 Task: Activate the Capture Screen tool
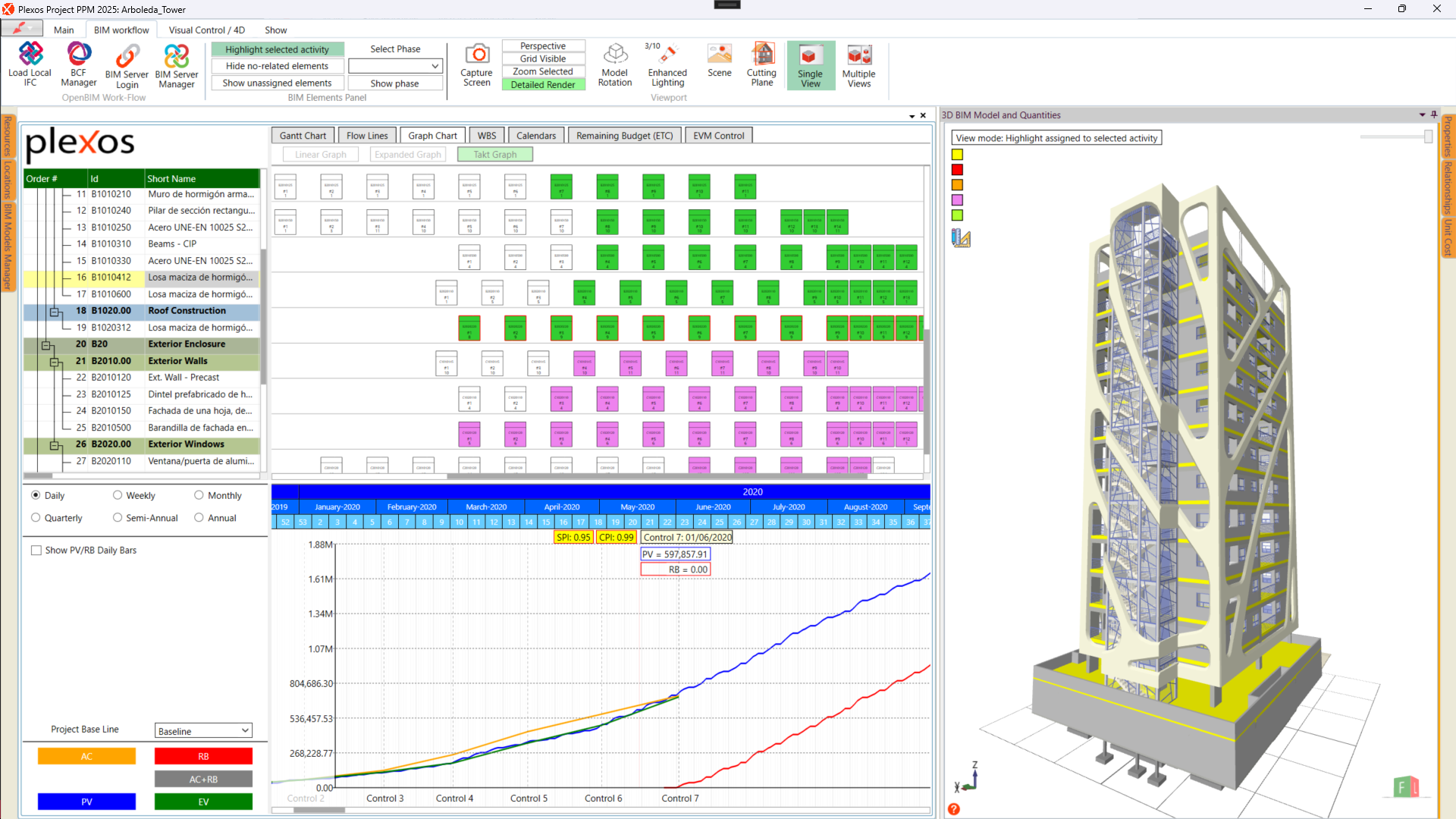click(477, 65)
